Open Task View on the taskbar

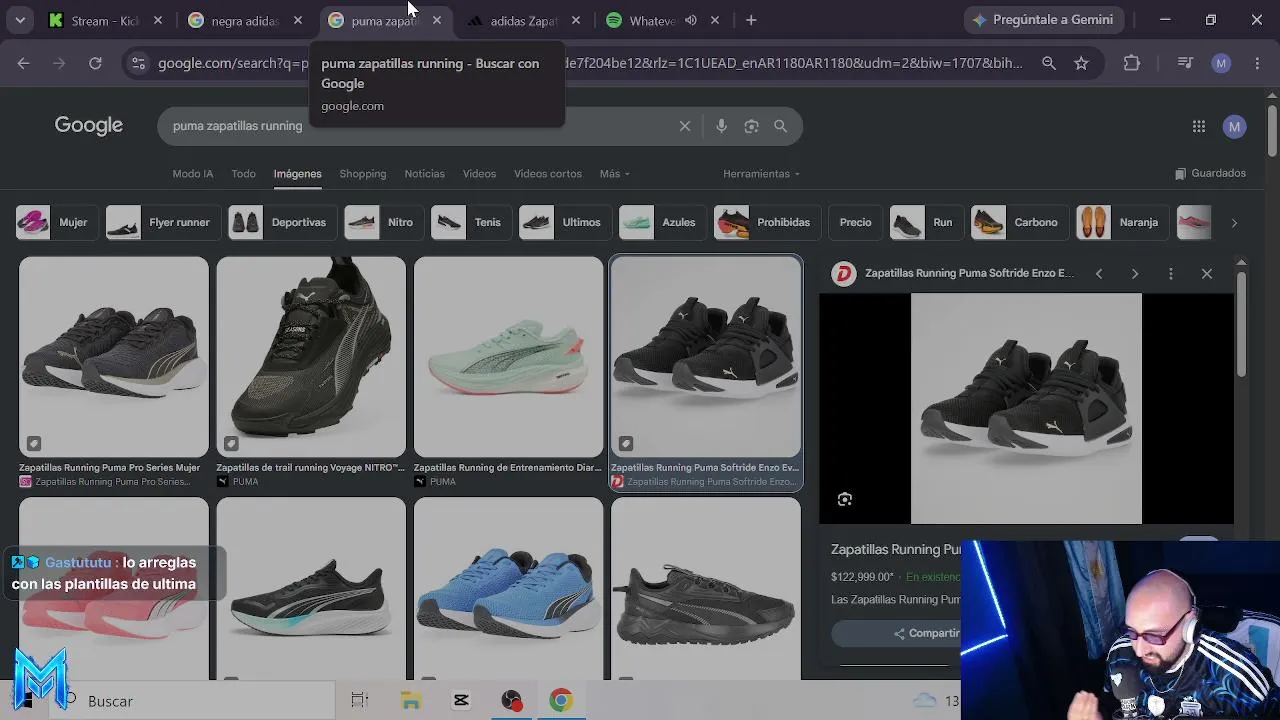coord(360,701)
